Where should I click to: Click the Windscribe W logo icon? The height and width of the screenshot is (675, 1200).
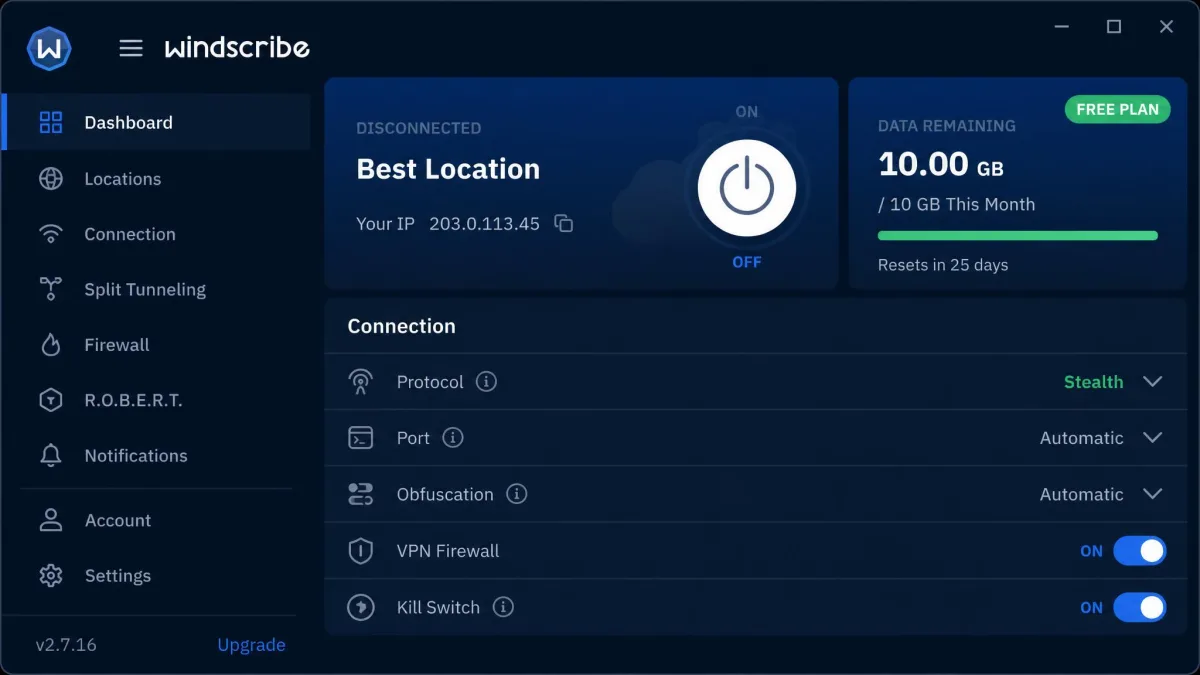(49, 47)
